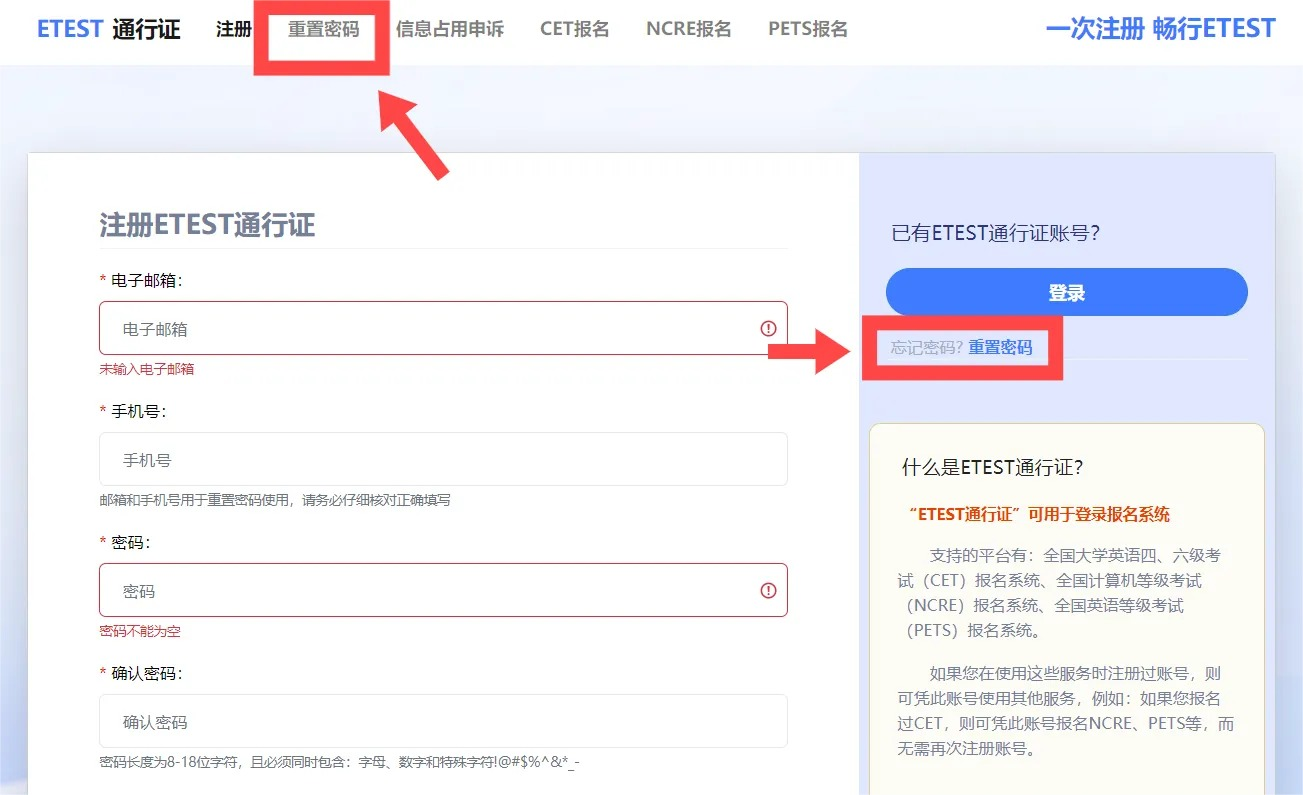Click the 一次注册 畅行ETEST slogan
This screenshot has width=1303, height=795.
coord(1160,28)
